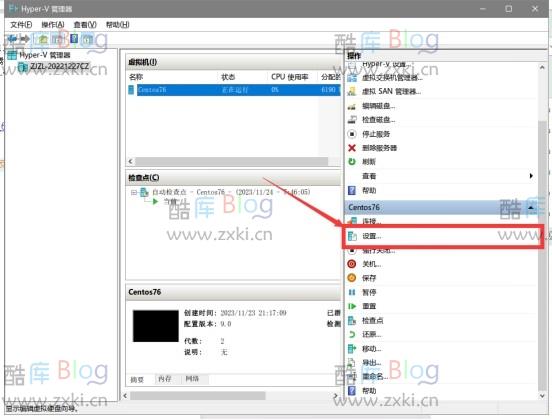Collapse the 自动检查点 Centos76 tree node

[133, 192]
